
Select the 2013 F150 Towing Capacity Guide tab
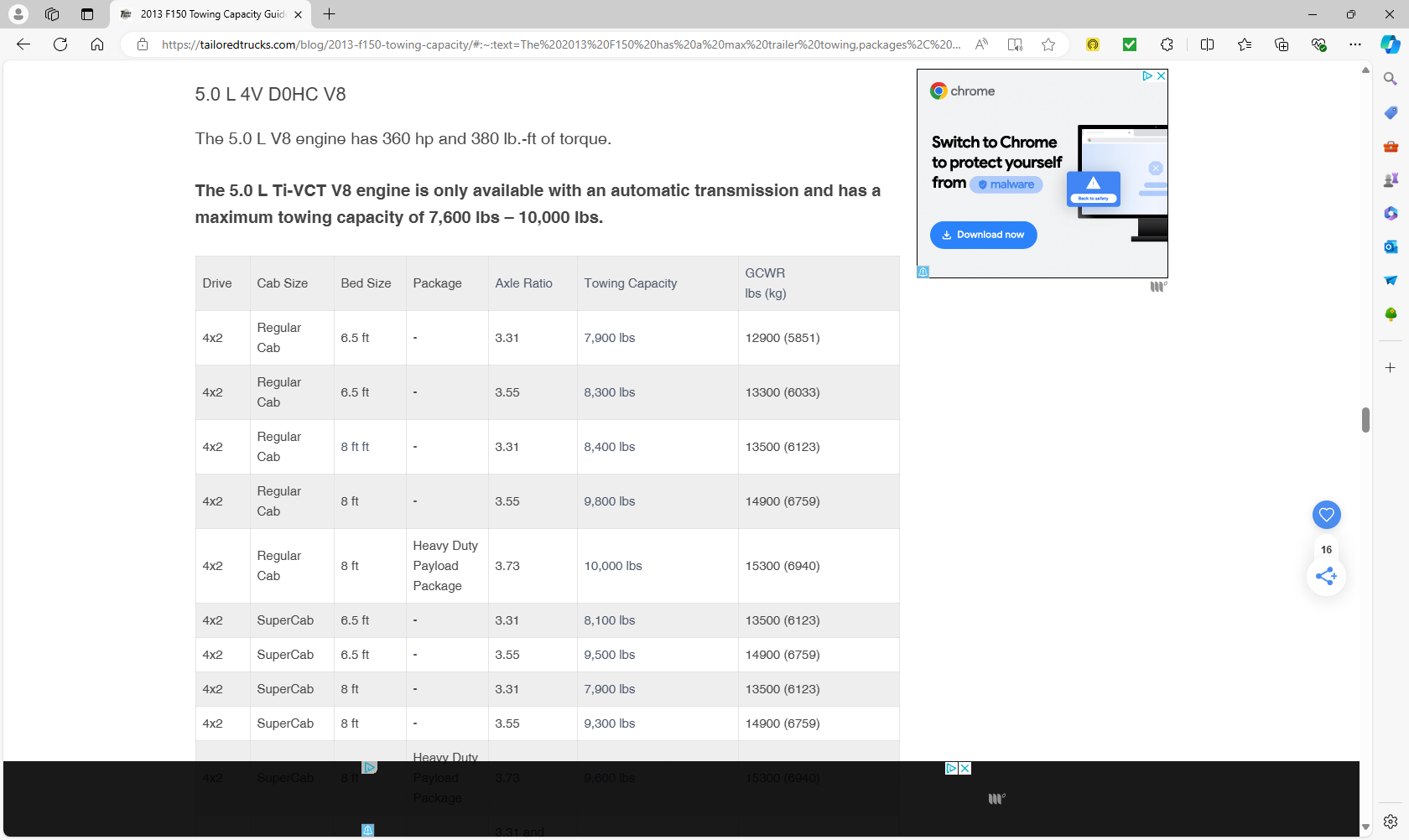tap(211, 14)
